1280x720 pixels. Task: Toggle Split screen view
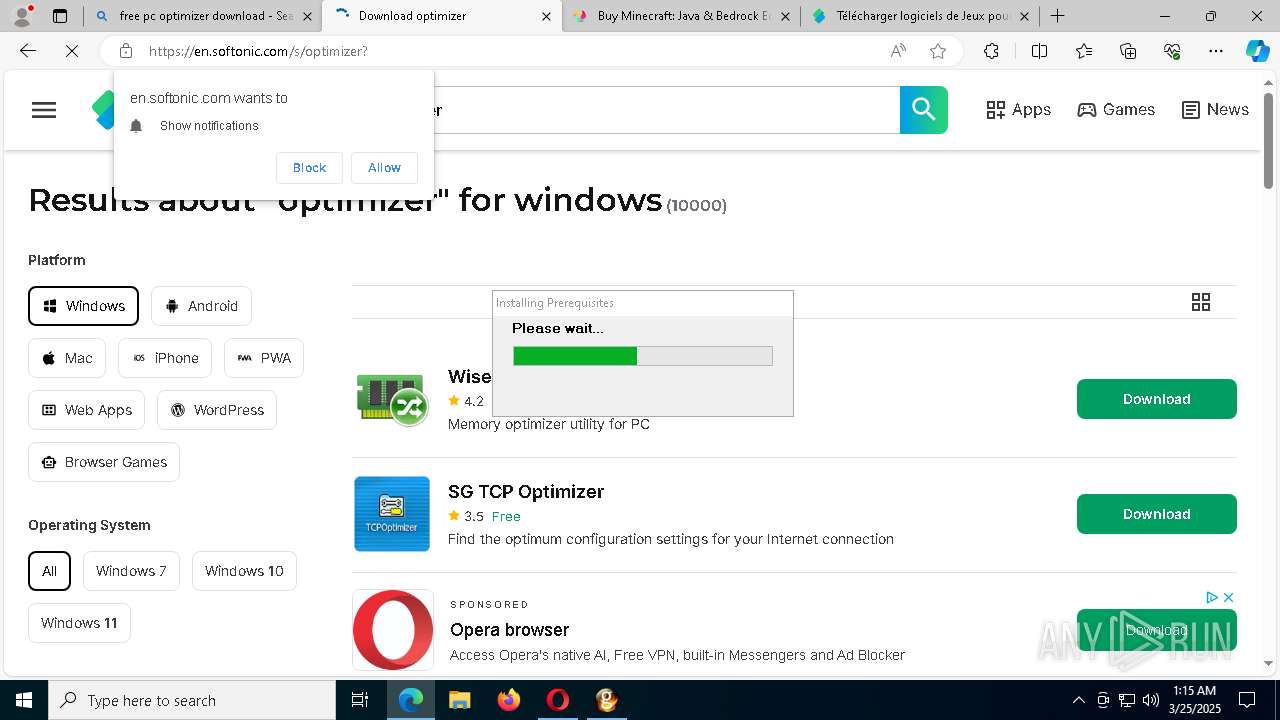click(1039, 51)
